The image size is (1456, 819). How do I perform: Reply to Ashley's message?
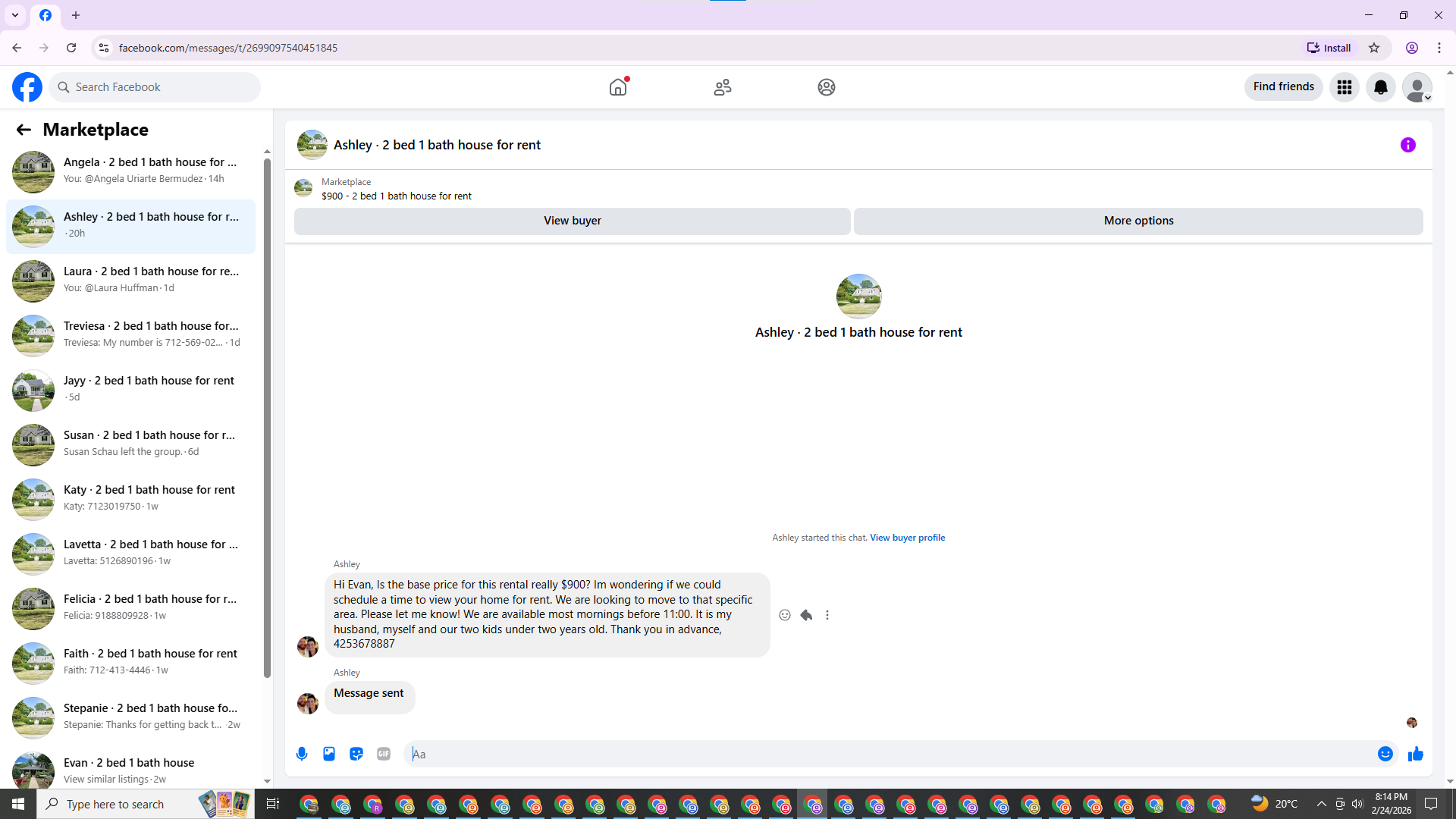[x=806, y=615]
